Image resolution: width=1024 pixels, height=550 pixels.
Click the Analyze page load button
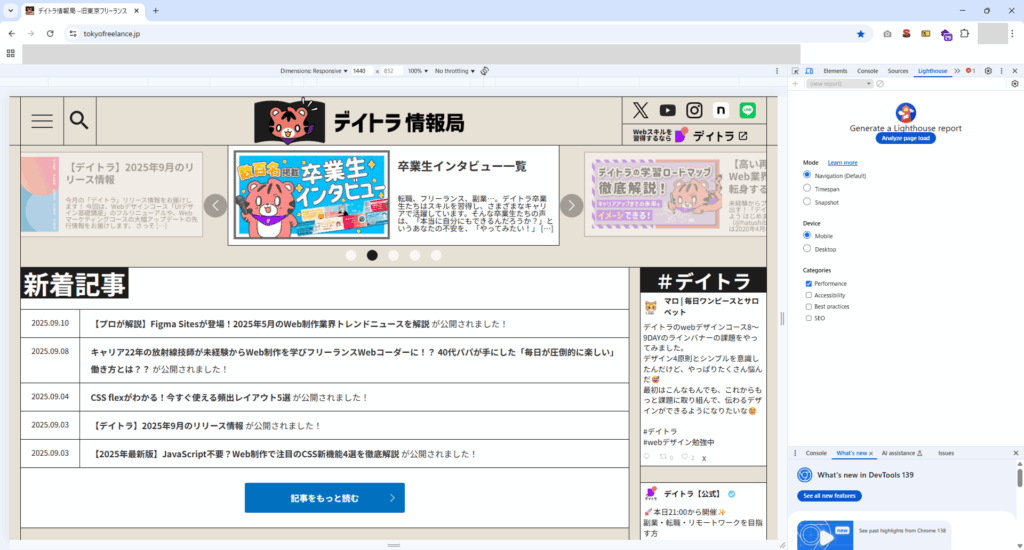coord(905,138)
